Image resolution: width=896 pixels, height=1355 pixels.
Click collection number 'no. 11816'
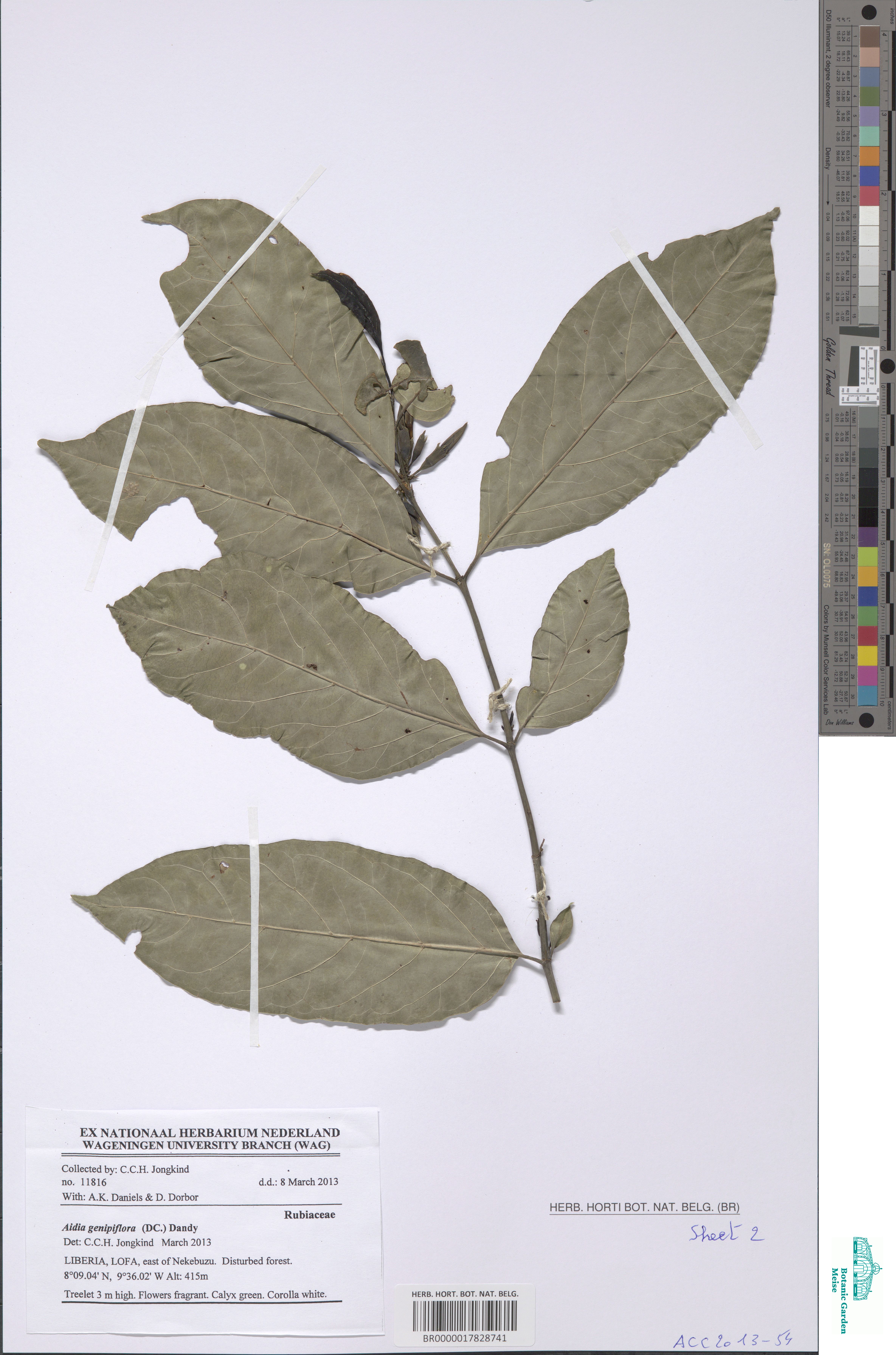tap(84, 1182)
